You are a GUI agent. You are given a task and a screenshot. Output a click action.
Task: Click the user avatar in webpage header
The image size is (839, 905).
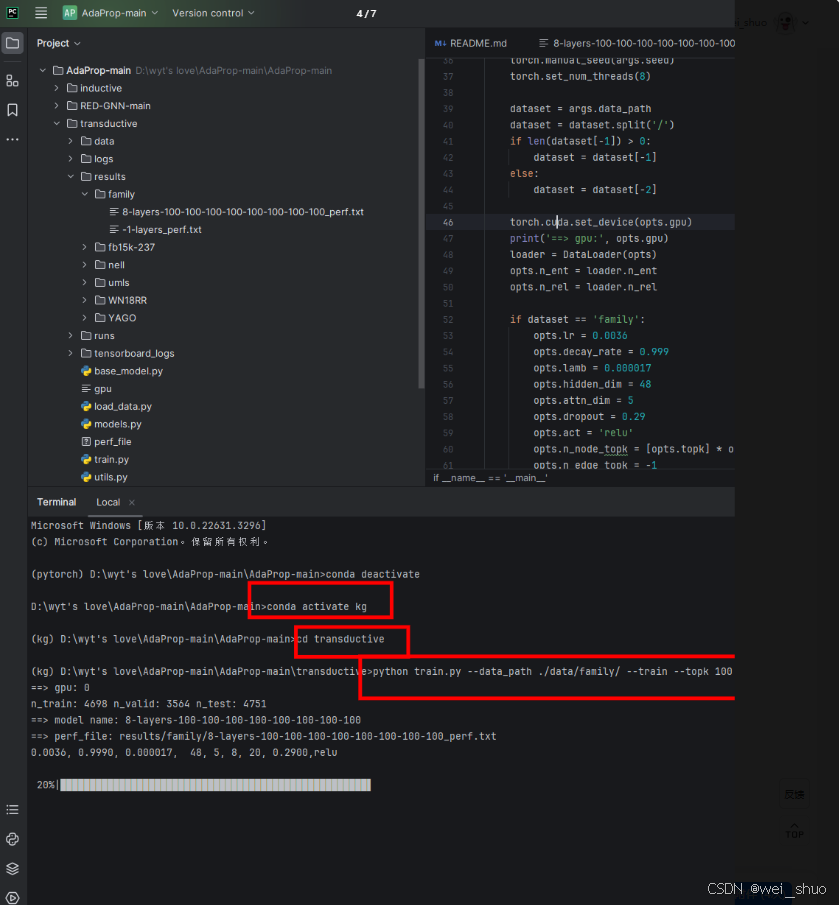785,23
